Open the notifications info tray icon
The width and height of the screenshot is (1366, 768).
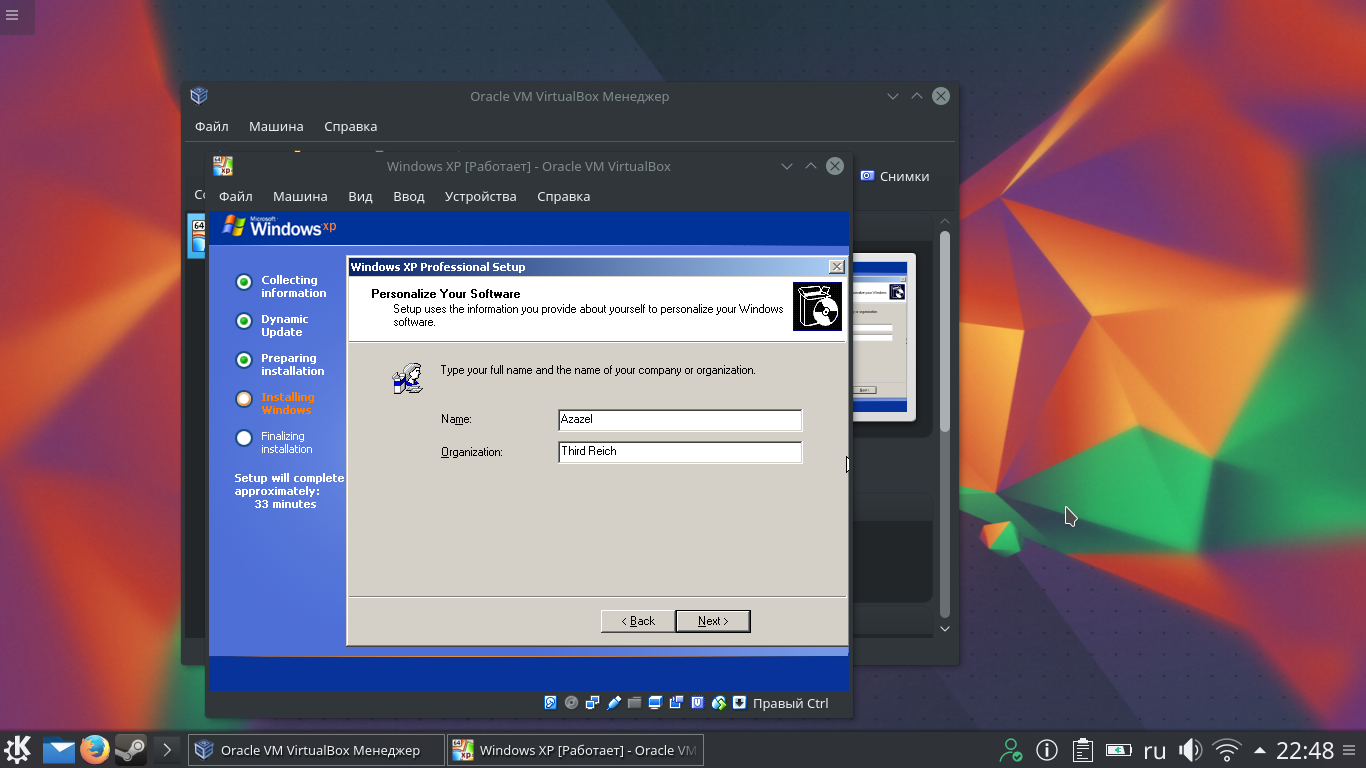click(x=1046, y=749)
